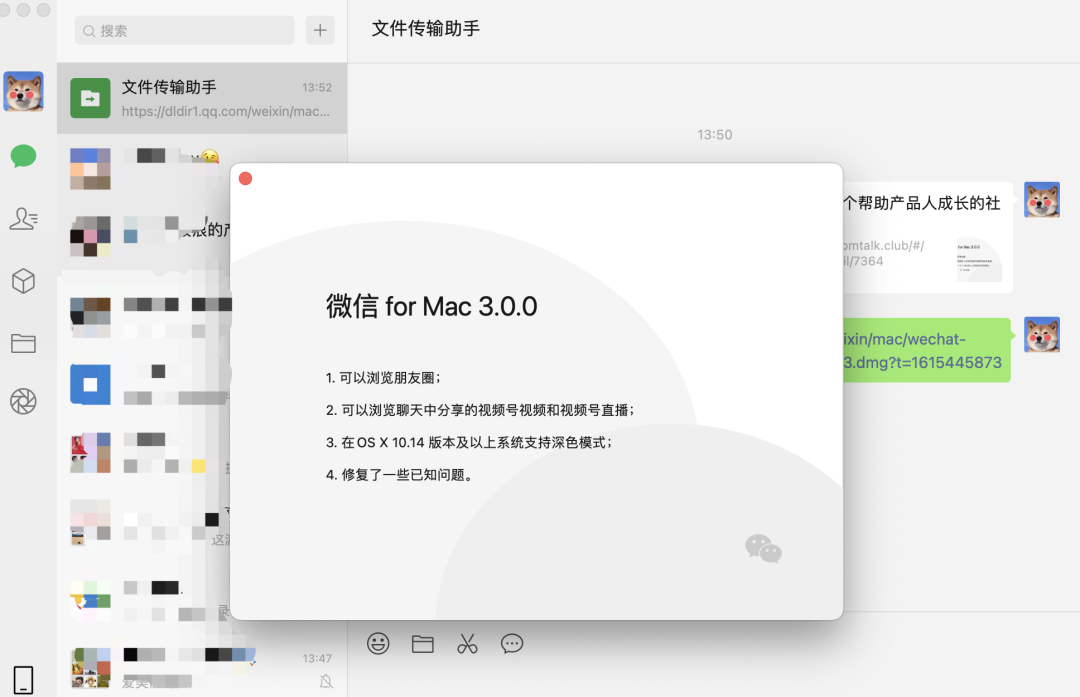1080x697 pixels.
Task: Take a screenshot with the scissors icon
Action: click(467, 644)
